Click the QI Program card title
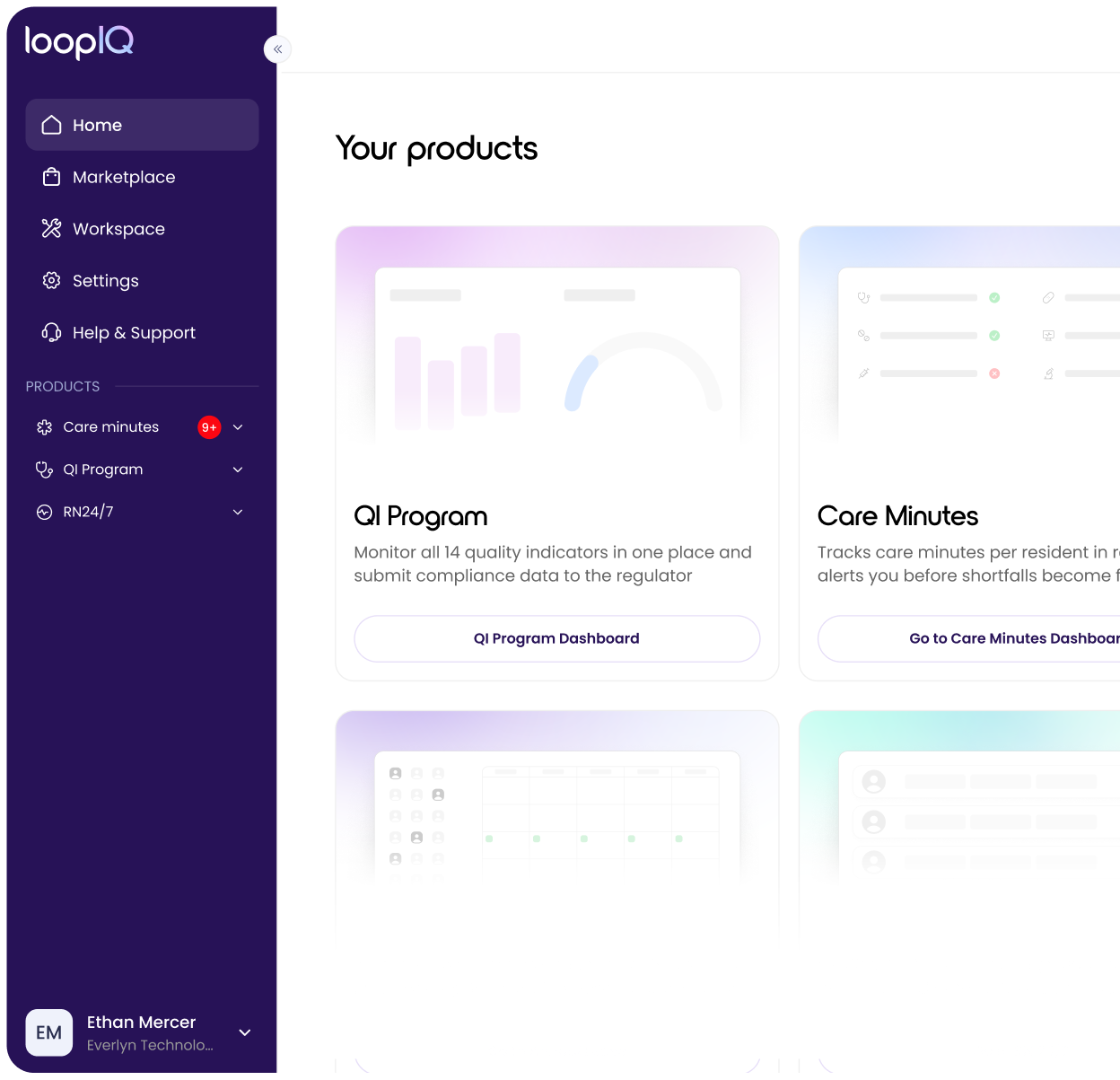The image size is (1120, 1080). (421, 516)
